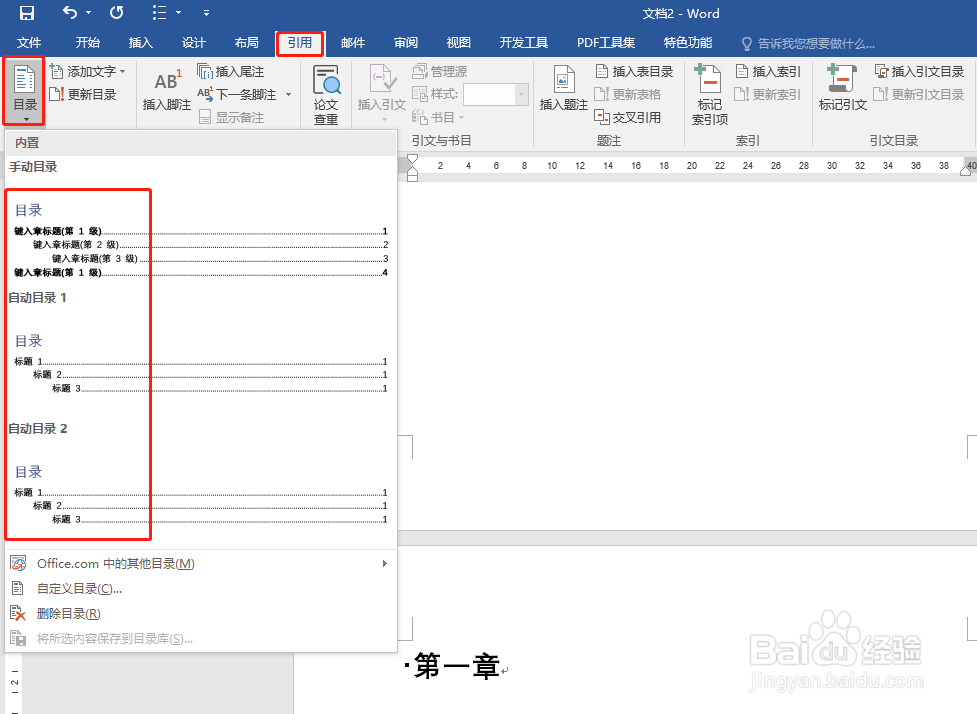Click the Undo arrow icon

tap(70, 12)
